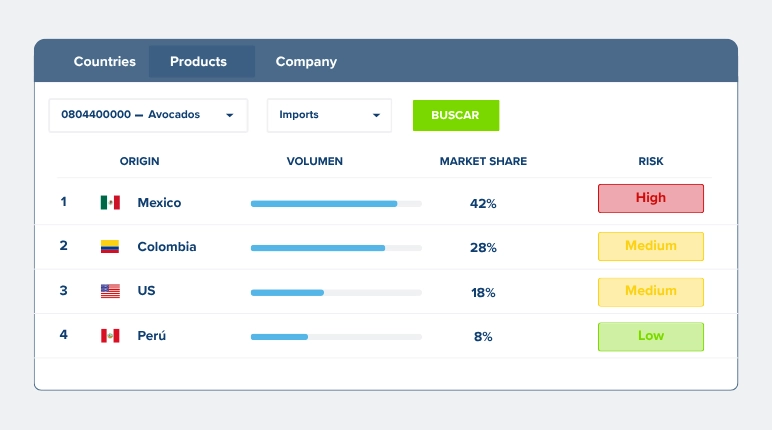Select the Mexico country name
Image resolution: width=772 pixels, height=430 pixels.
pos(159,202)
